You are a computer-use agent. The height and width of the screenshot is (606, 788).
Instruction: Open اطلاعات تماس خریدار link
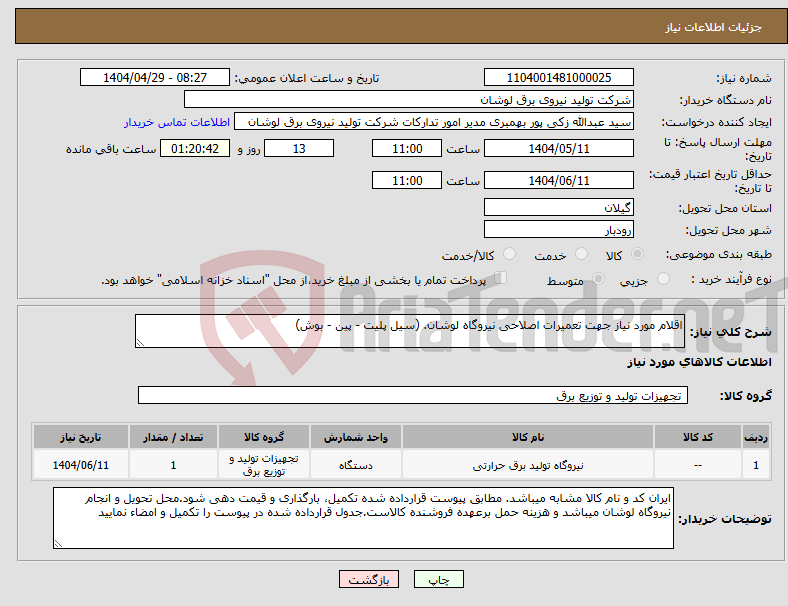(x=177, y=122)
